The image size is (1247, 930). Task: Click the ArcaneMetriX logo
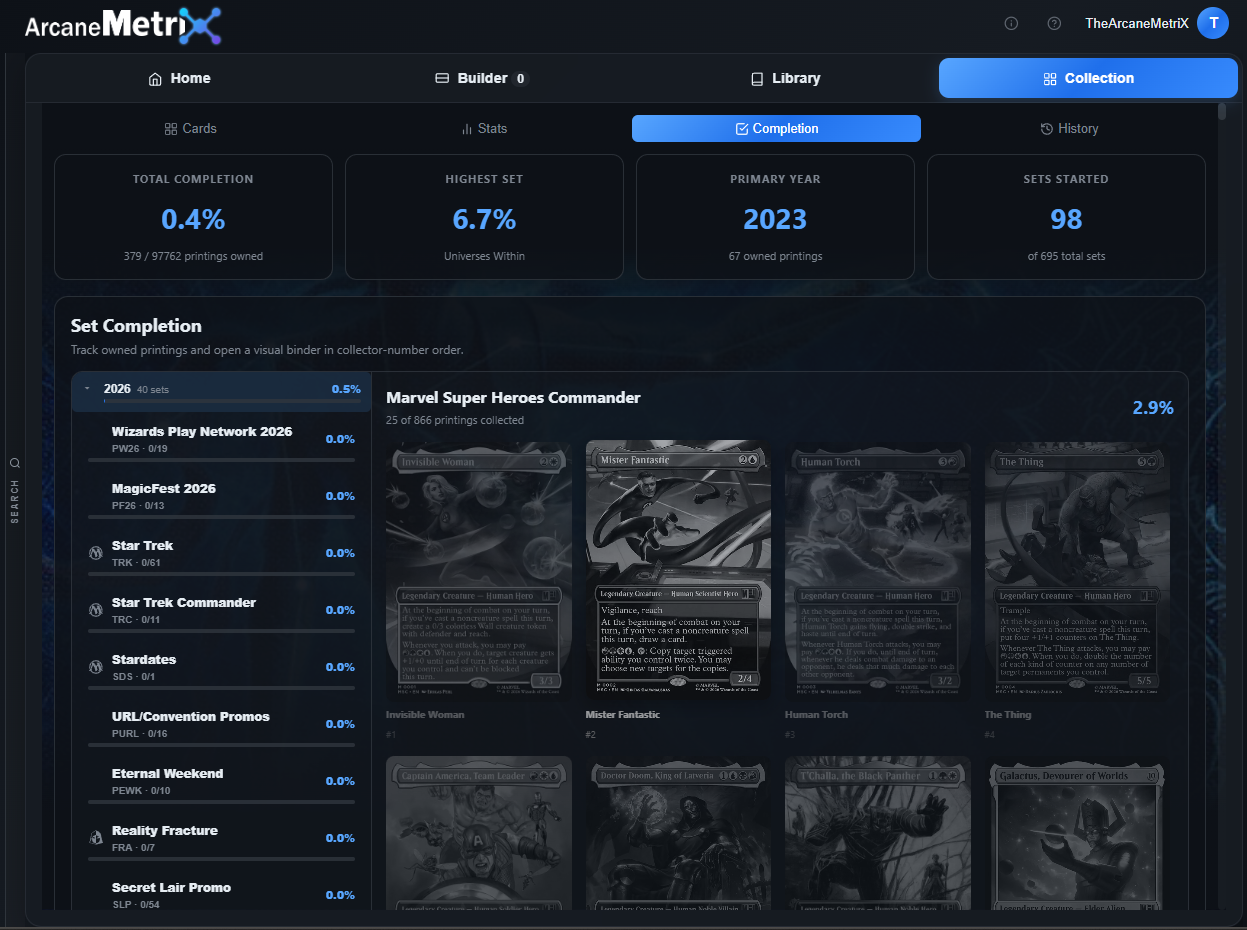122,25
